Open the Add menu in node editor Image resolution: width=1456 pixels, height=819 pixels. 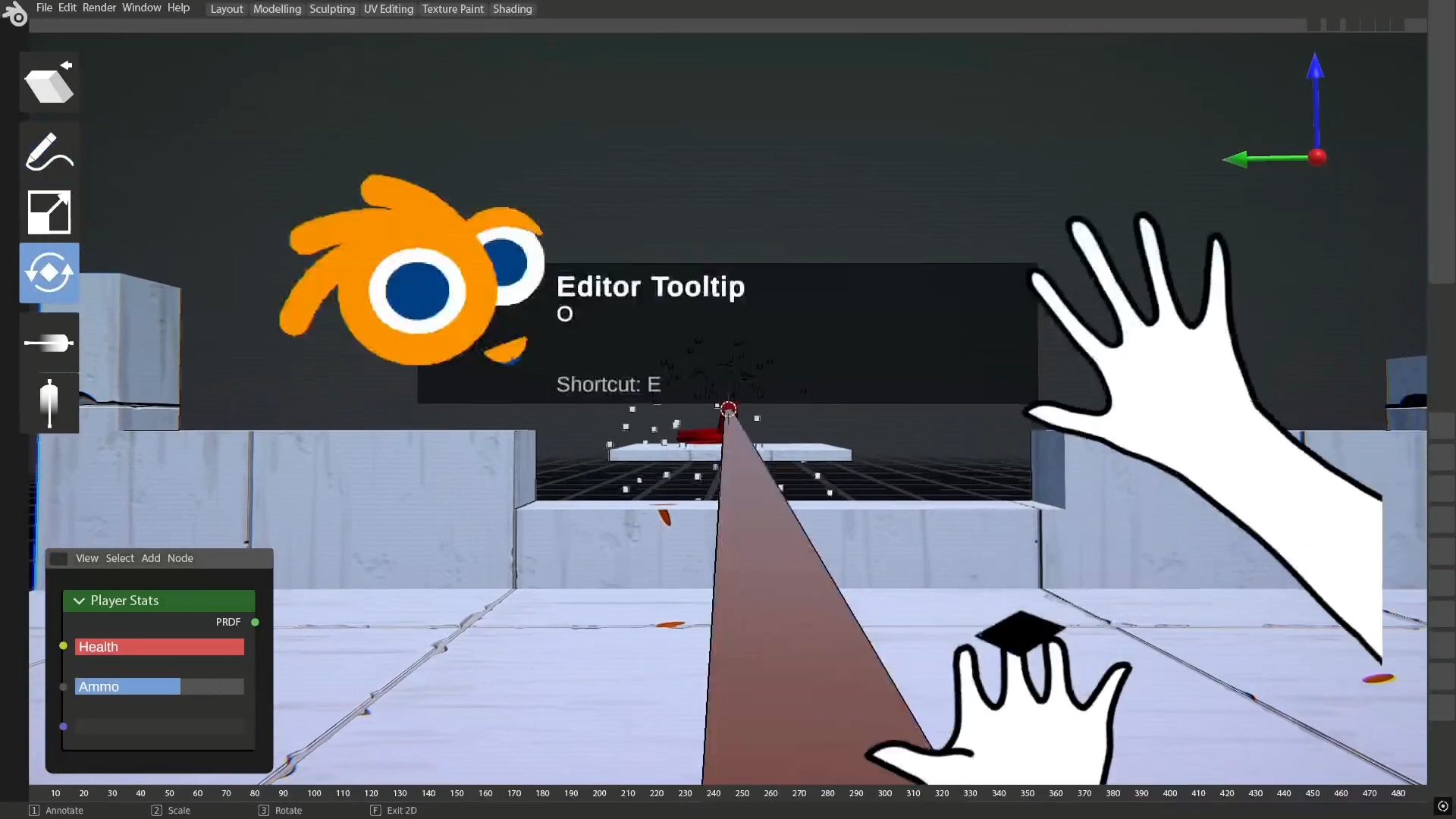(151, 558)
